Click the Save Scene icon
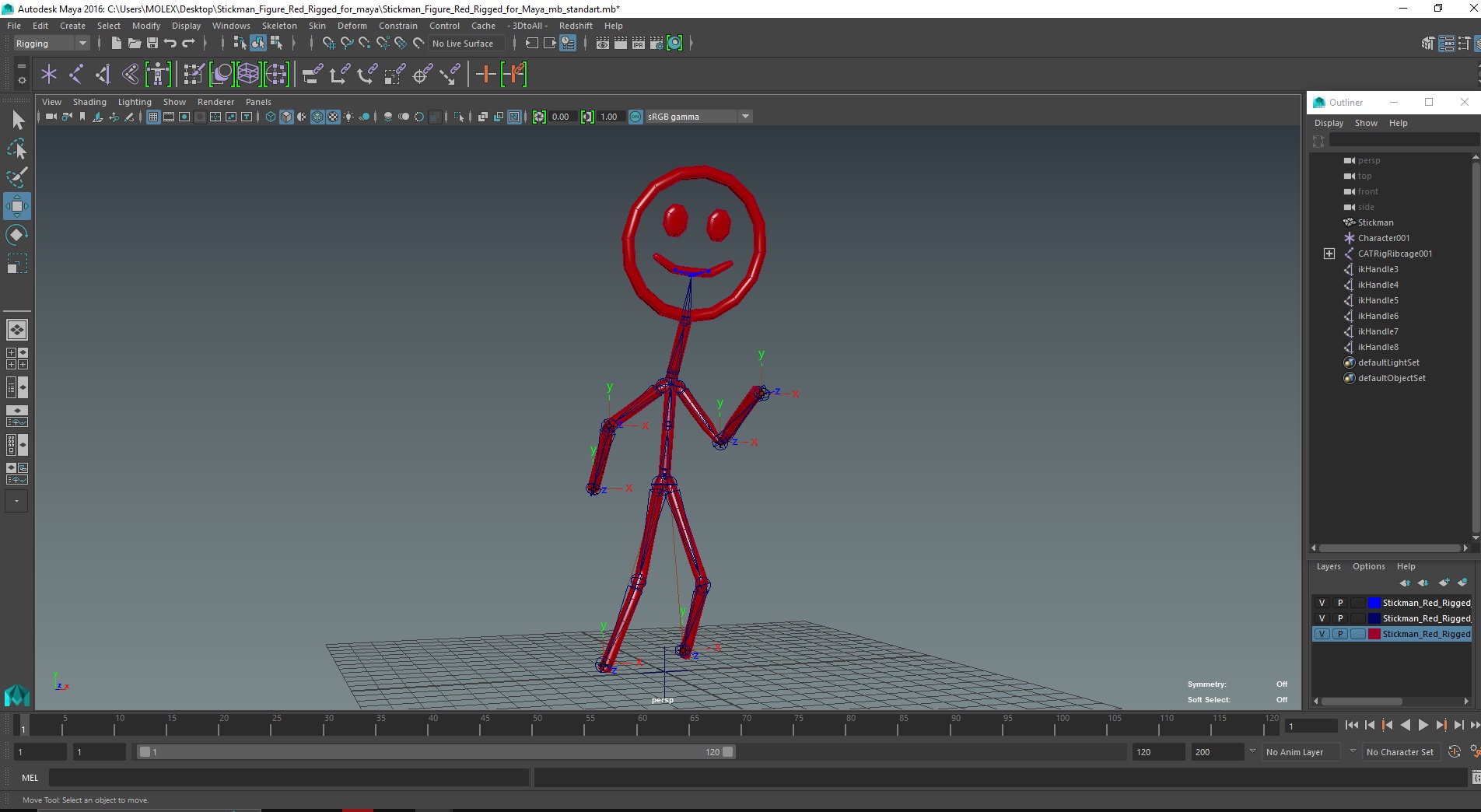This screenshot has height=812, width=1481. tap(152, 44)
